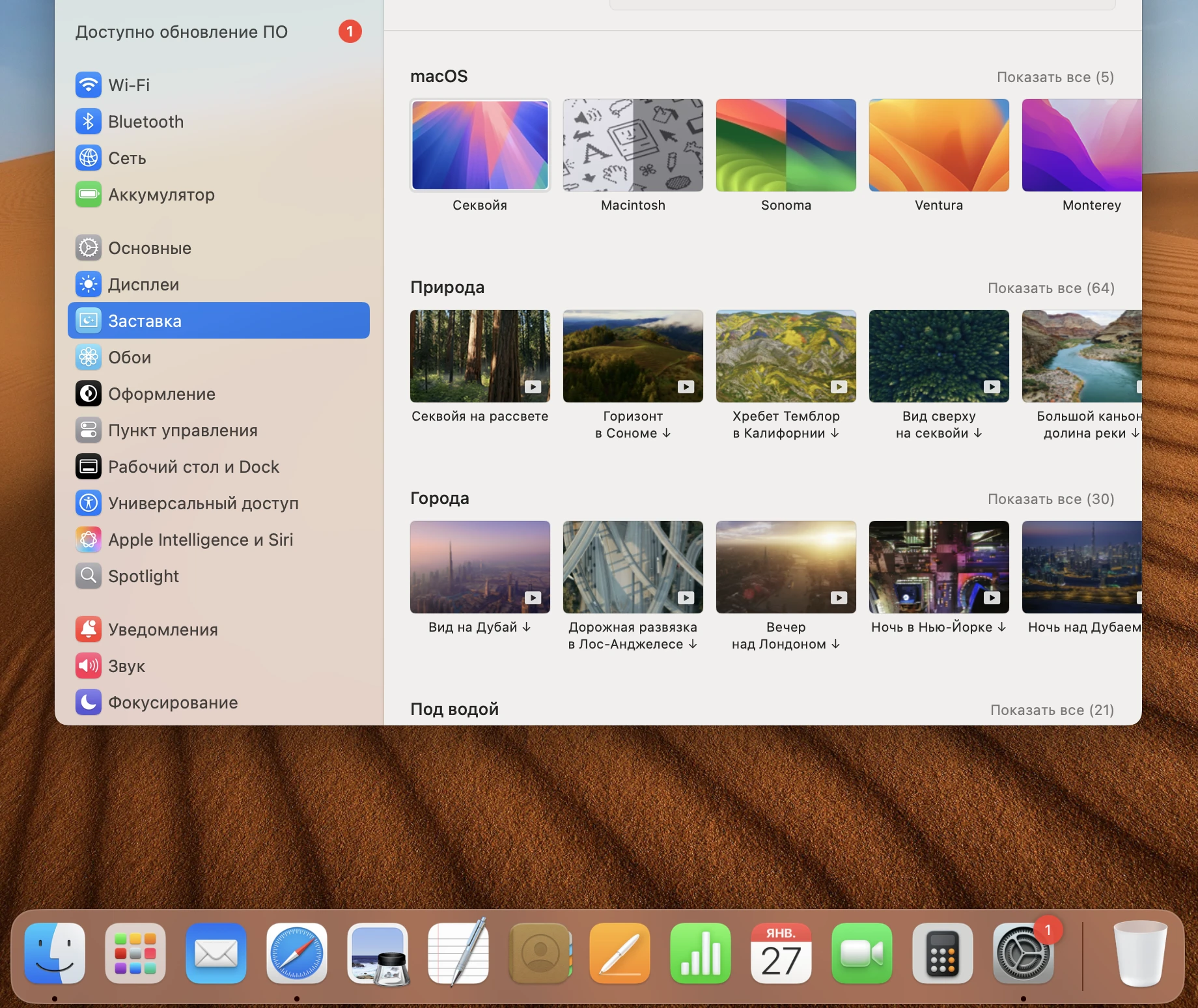The image size is (1198, 1008).
Task: Open Фокусирование settings
Action: (218, 703)
